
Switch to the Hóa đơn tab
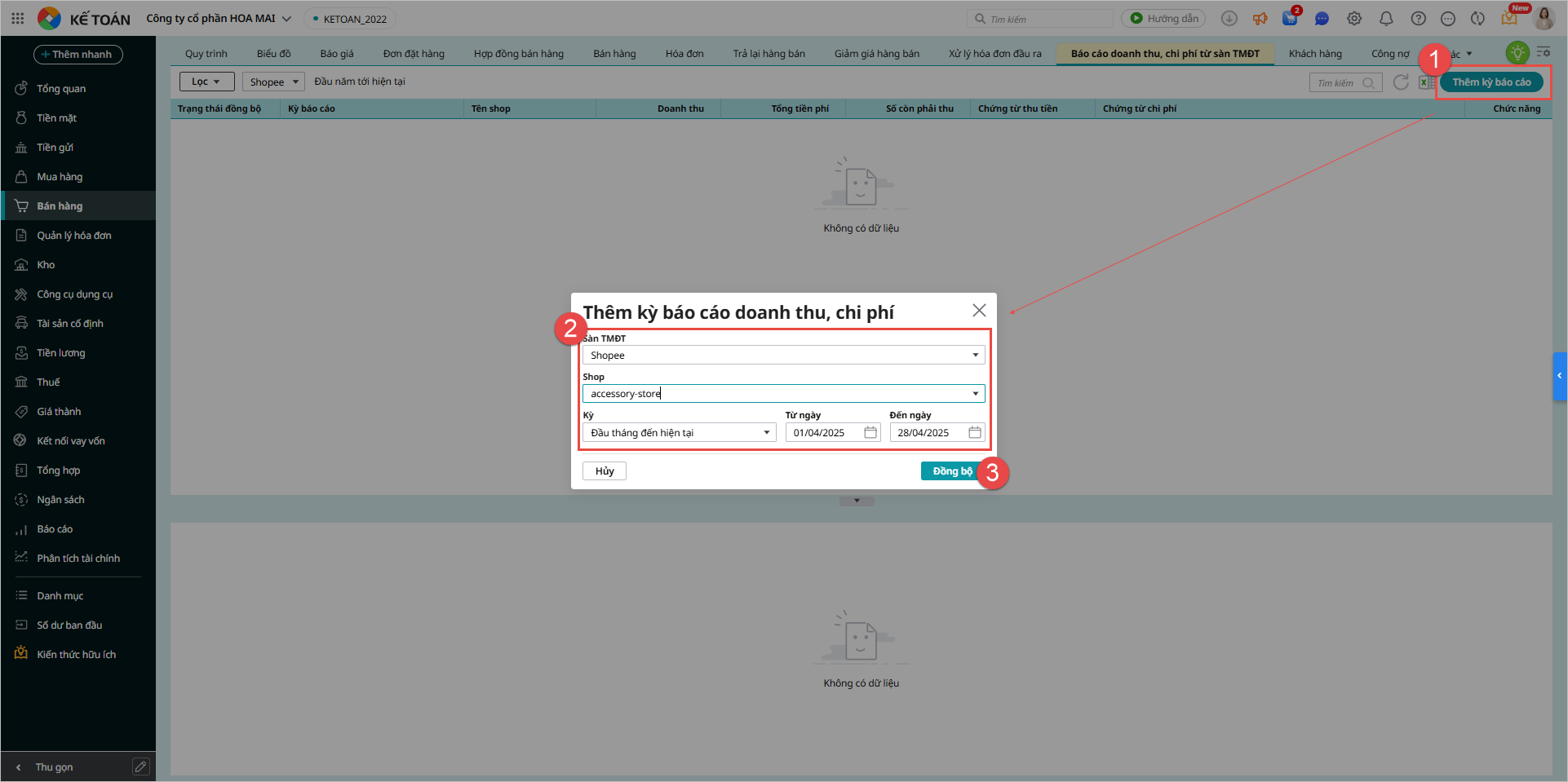click(x=684, y=54)
